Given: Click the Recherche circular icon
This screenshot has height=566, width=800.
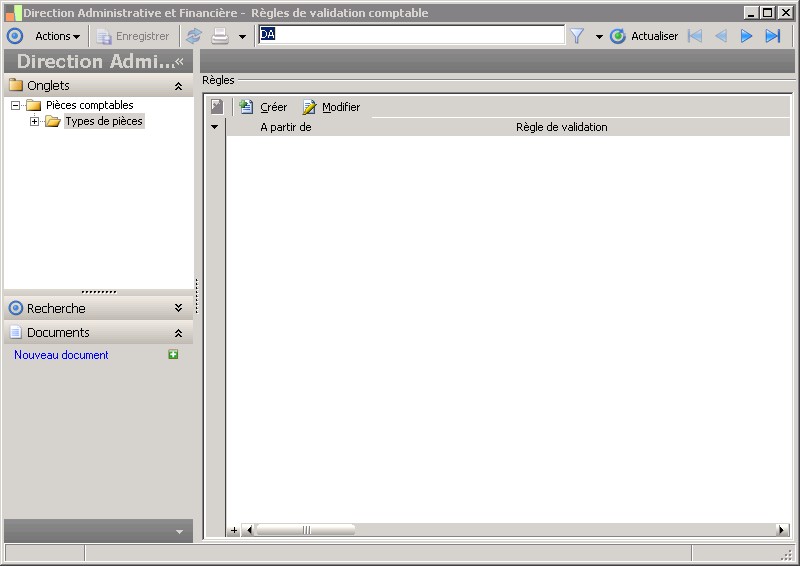Looking at the screenshot, I should point(16,308).
